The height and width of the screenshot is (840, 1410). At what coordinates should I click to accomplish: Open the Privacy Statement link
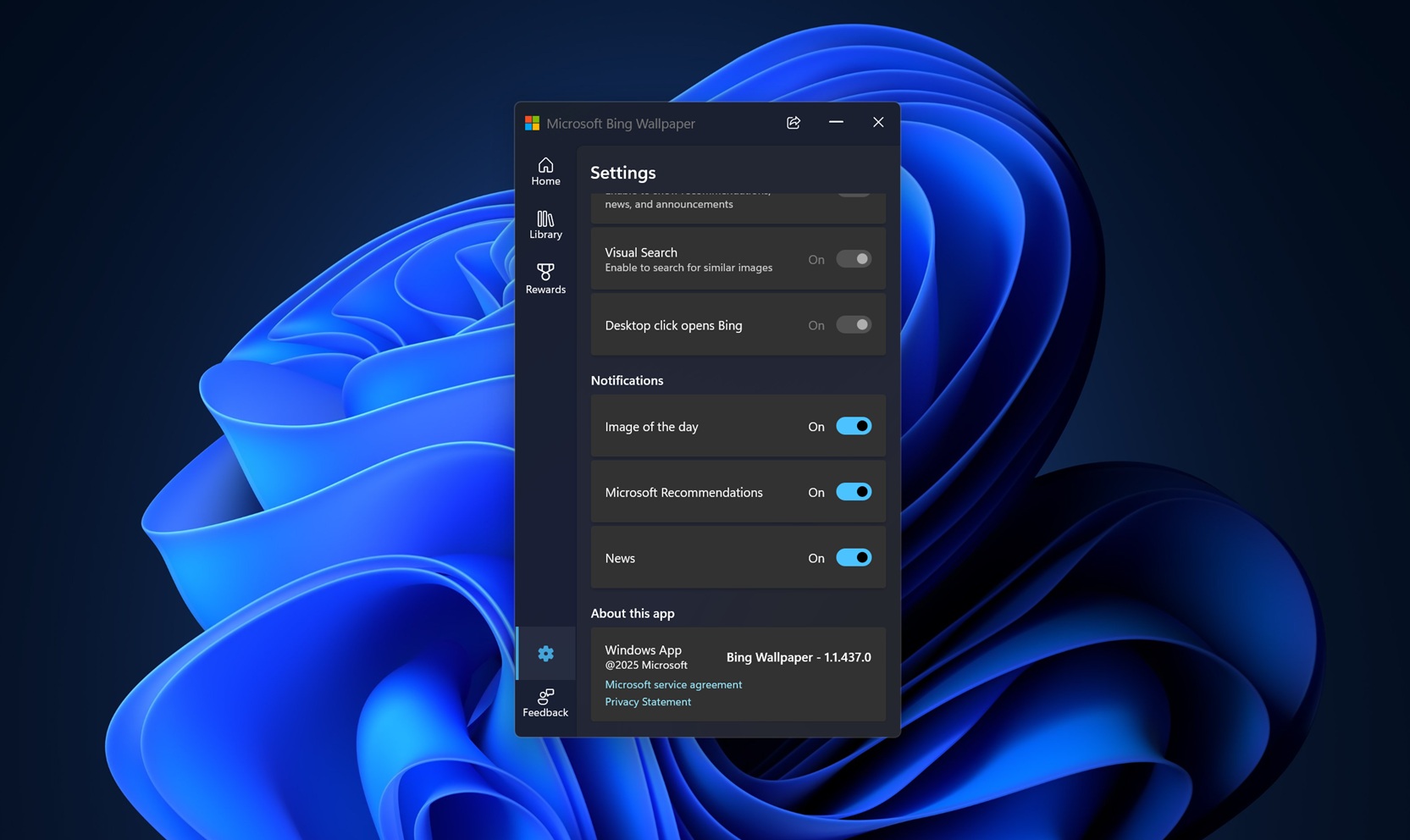(x=648, y=701)
